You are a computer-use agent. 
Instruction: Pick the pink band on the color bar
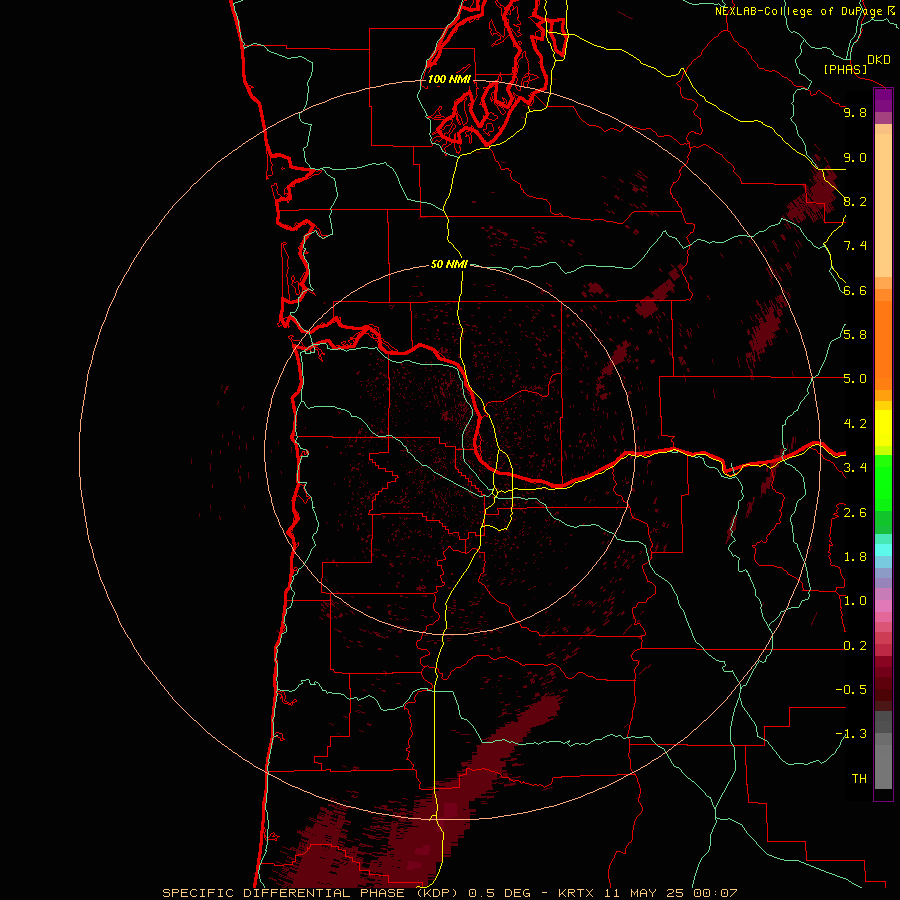coord(883,606)
